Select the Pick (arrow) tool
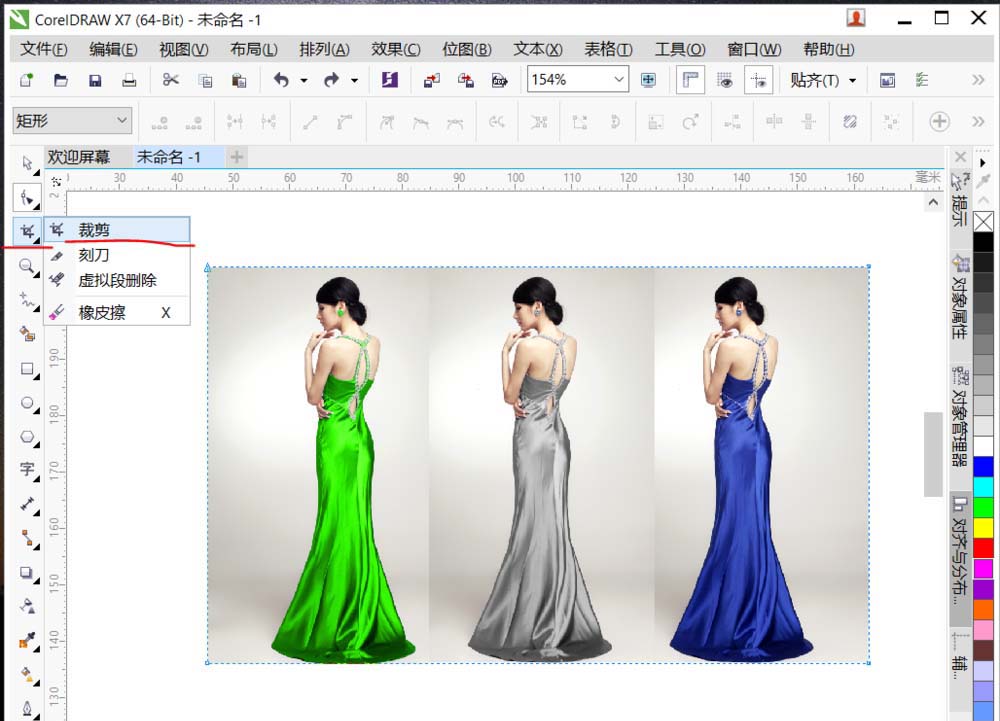 pyautogui.click(x=27, y=163)
